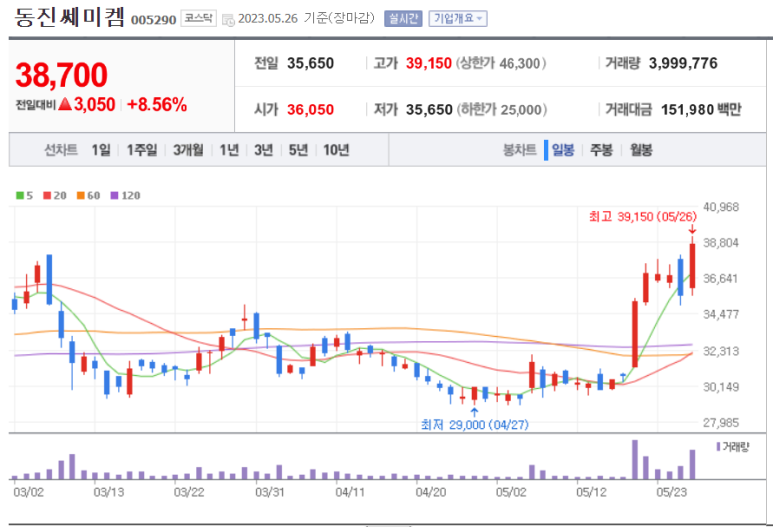773x527 pixels.
Task: Open the 기업개요 dropdown
Action: 457,19
